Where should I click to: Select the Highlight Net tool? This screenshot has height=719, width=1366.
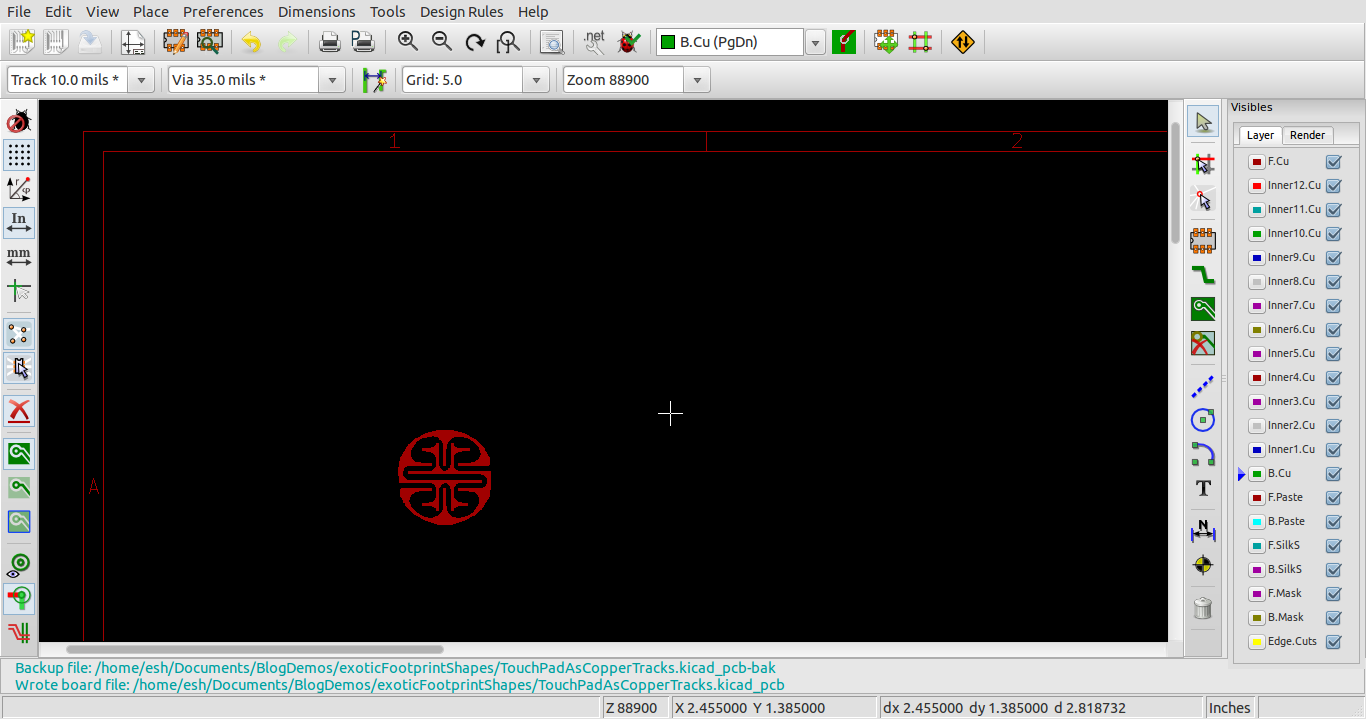coord(1203,162)
